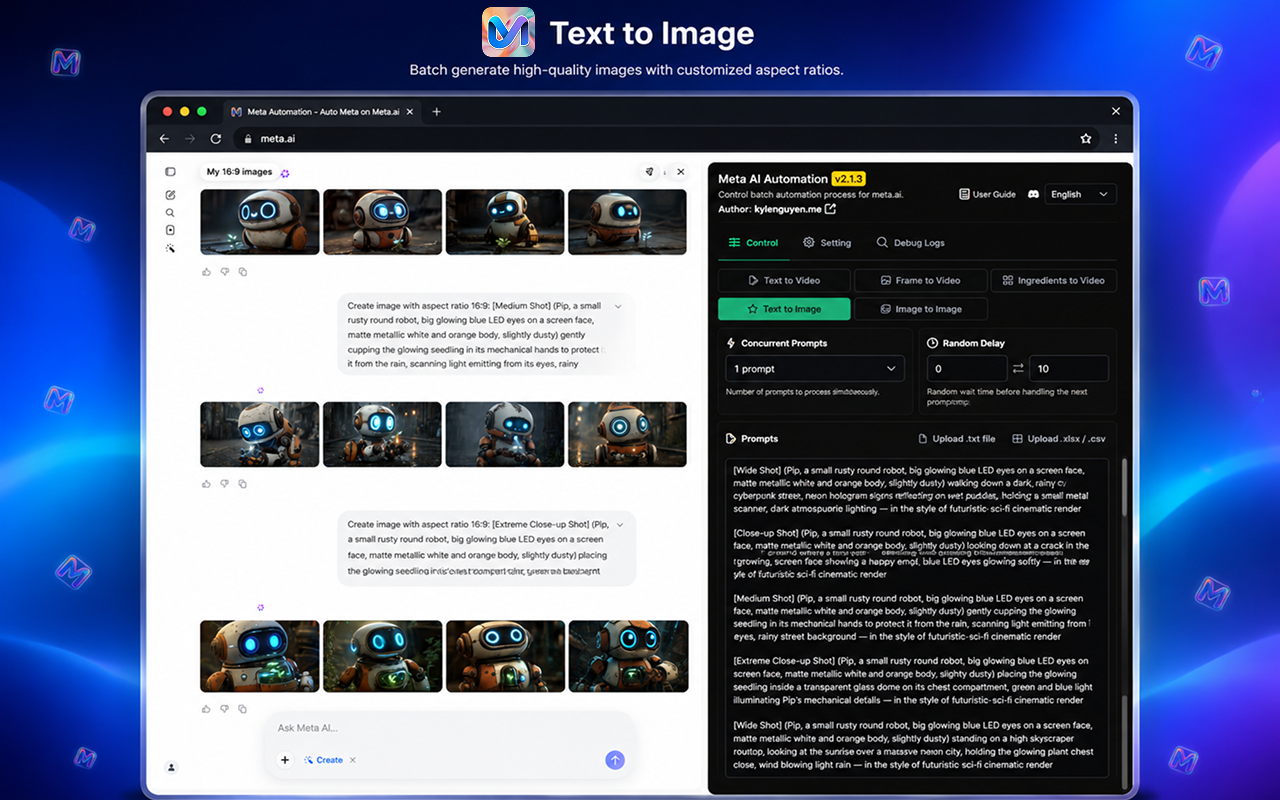Select the Ingredients to Video mode
The image size is (1280, 800).
pyautogui.click(x=1054, y=281)
